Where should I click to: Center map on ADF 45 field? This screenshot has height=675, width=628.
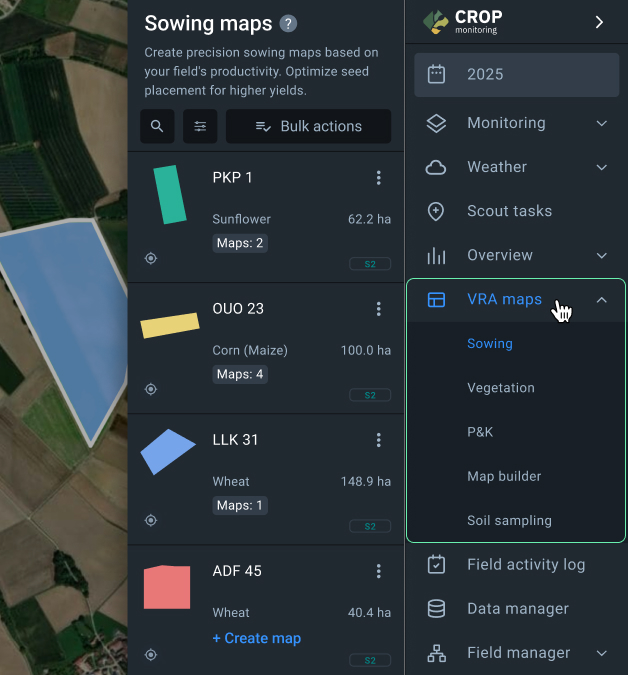[151, 655]
